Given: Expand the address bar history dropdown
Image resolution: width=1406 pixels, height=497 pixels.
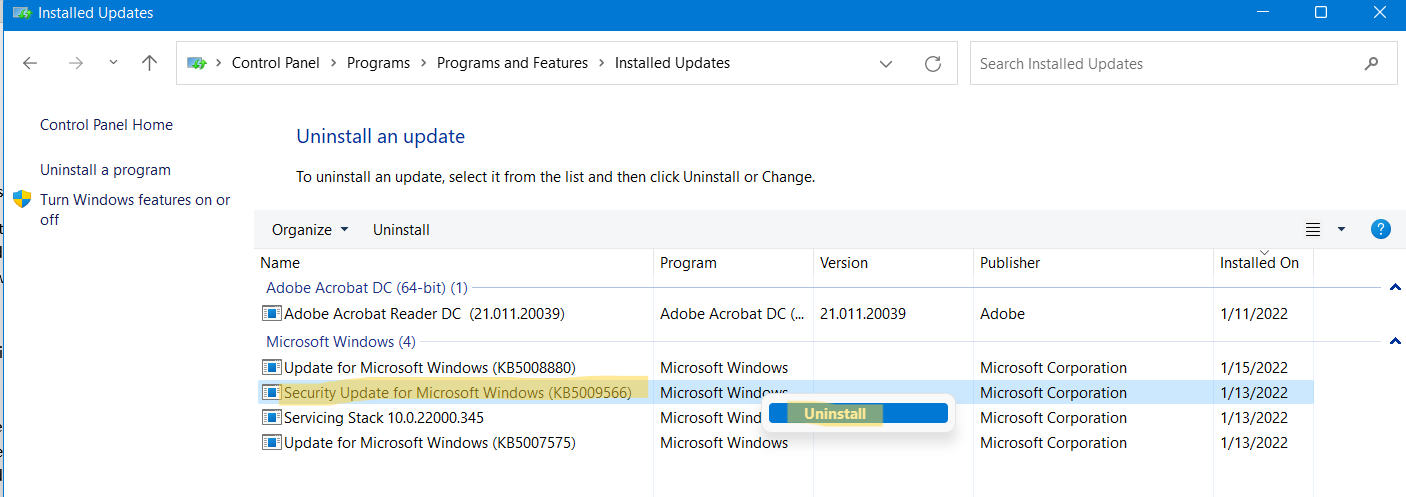Looking at the screenshot, I should (x=886, y=64).
